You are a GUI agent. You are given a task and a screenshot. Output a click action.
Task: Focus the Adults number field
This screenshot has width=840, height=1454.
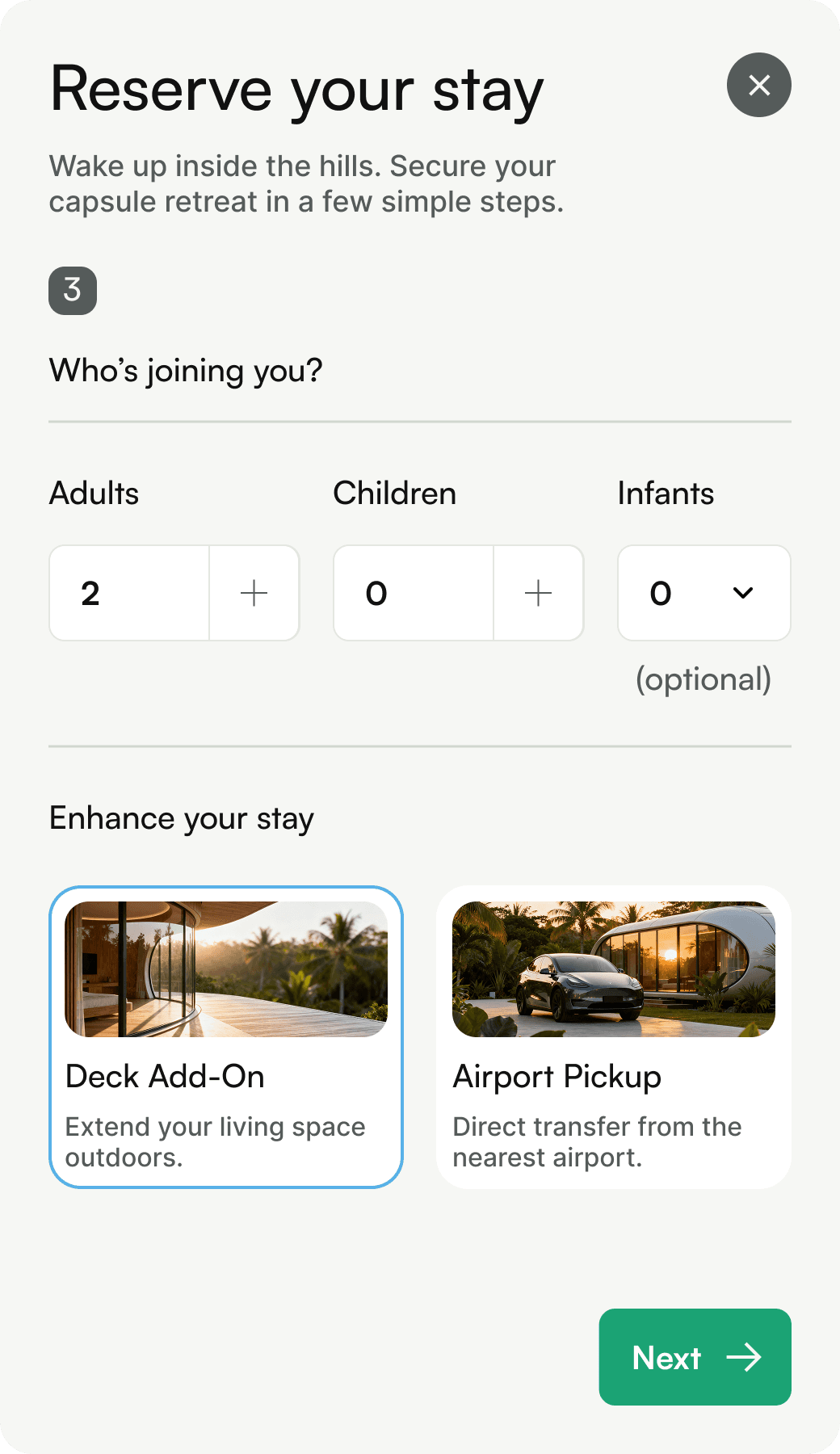point(129,593)
